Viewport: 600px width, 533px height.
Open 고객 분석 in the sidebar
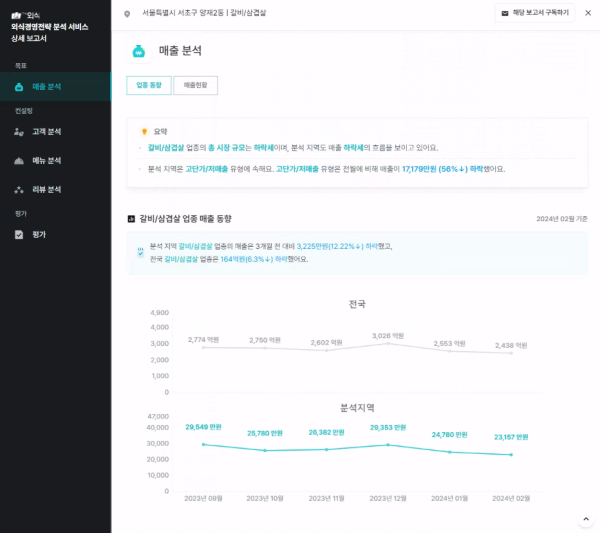(x=55, y=132)
